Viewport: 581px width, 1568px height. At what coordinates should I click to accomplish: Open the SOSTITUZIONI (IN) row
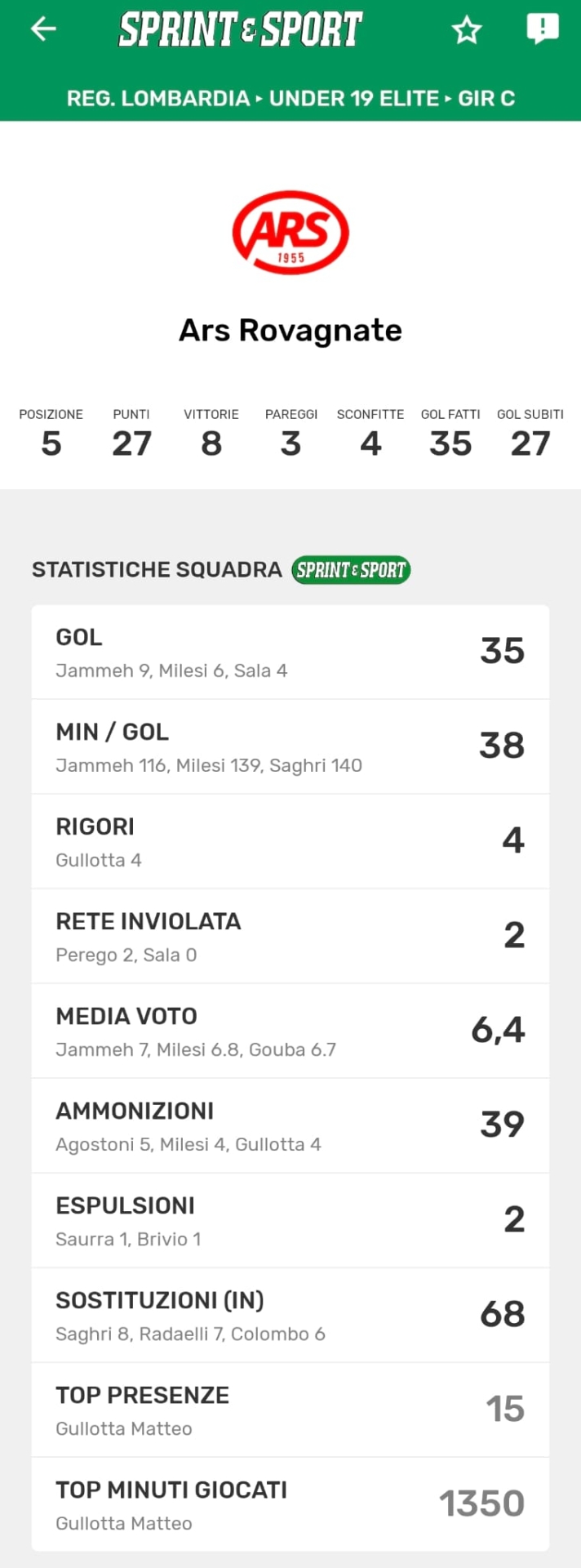290,1316
